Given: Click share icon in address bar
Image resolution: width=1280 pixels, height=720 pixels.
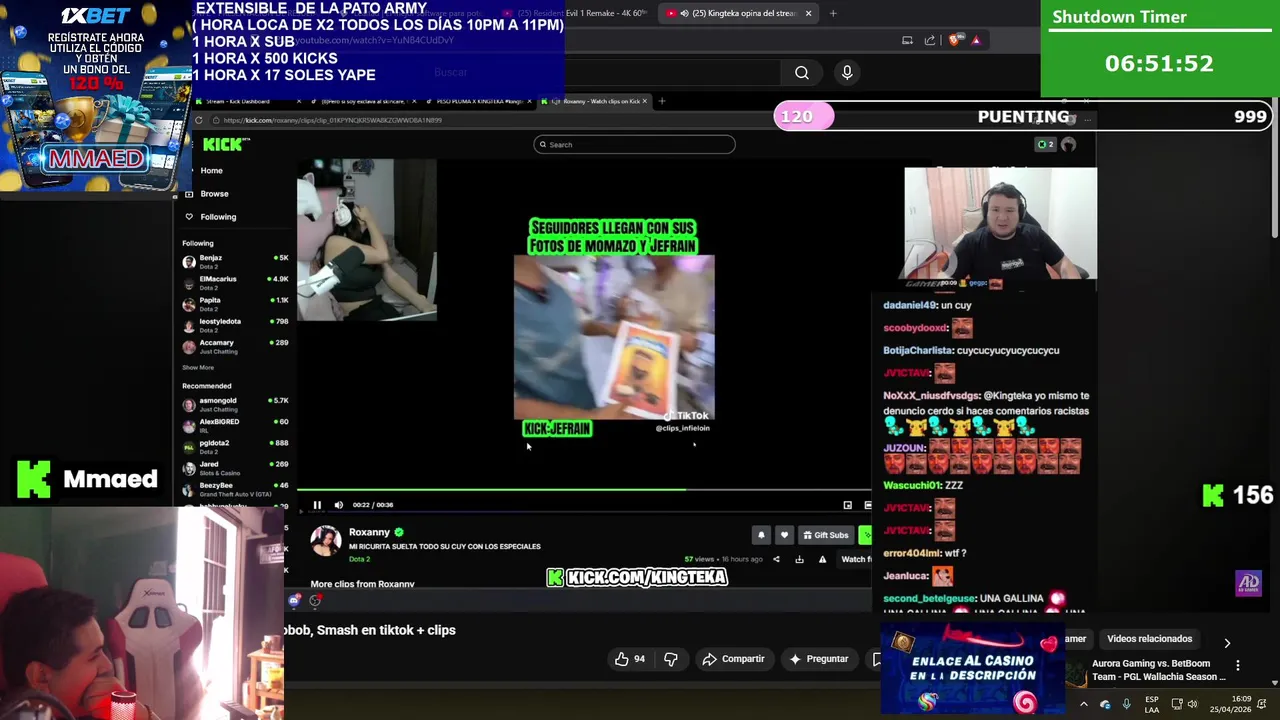Looking at the screenshot, I should [930, 40].
